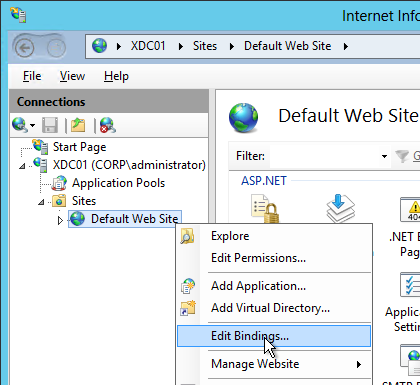Click the Up folder icon in Connections toolbar
The height and width of the screenshot is (385, 420).
pyautogui.click(x=78, y=125)
